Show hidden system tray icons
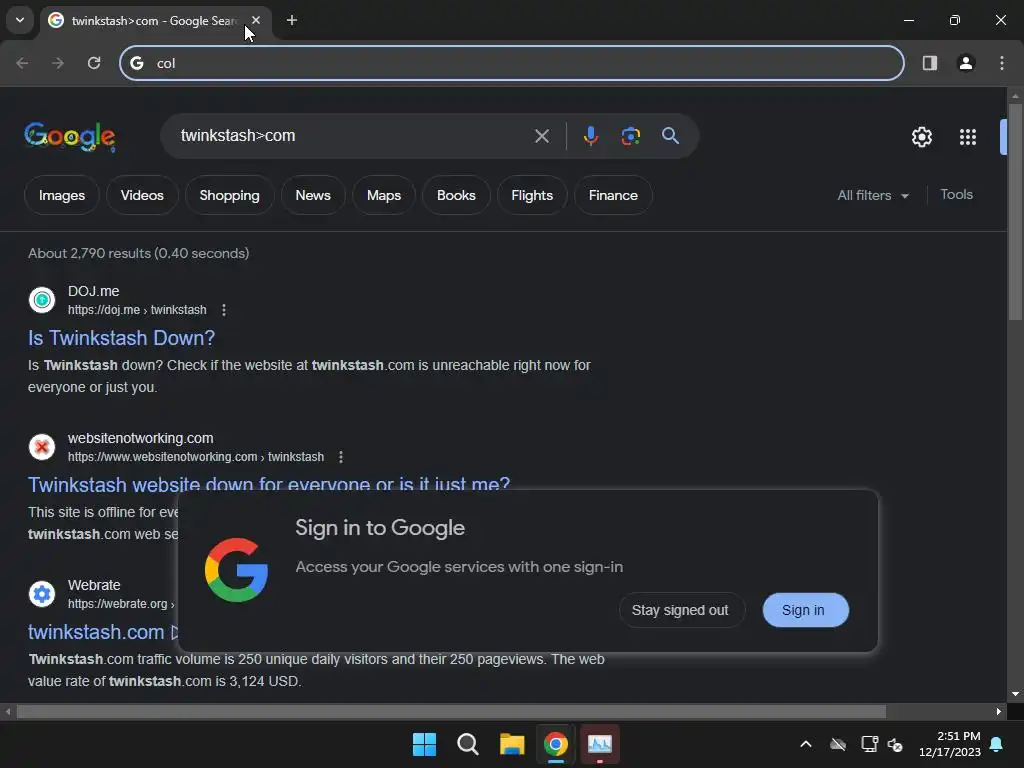Viewport: 1024px width, 768px height. [806, 744]
